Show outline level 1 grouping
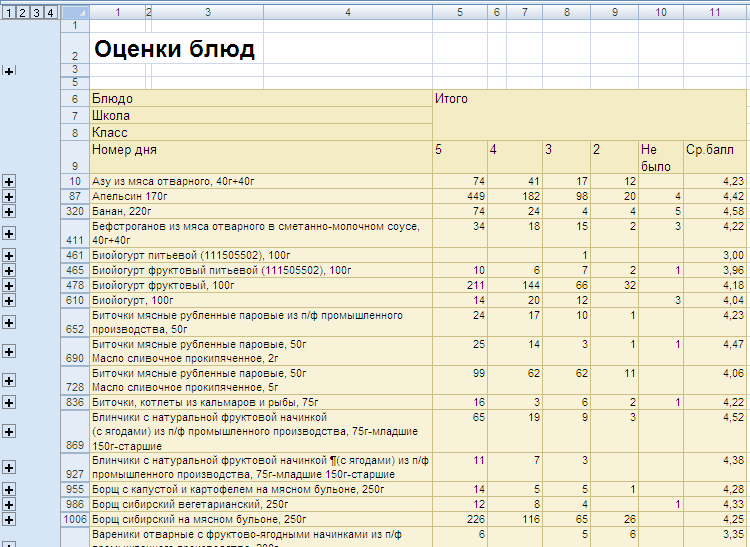This screenshot has height=547, width=750. click(x=9, y=12)
